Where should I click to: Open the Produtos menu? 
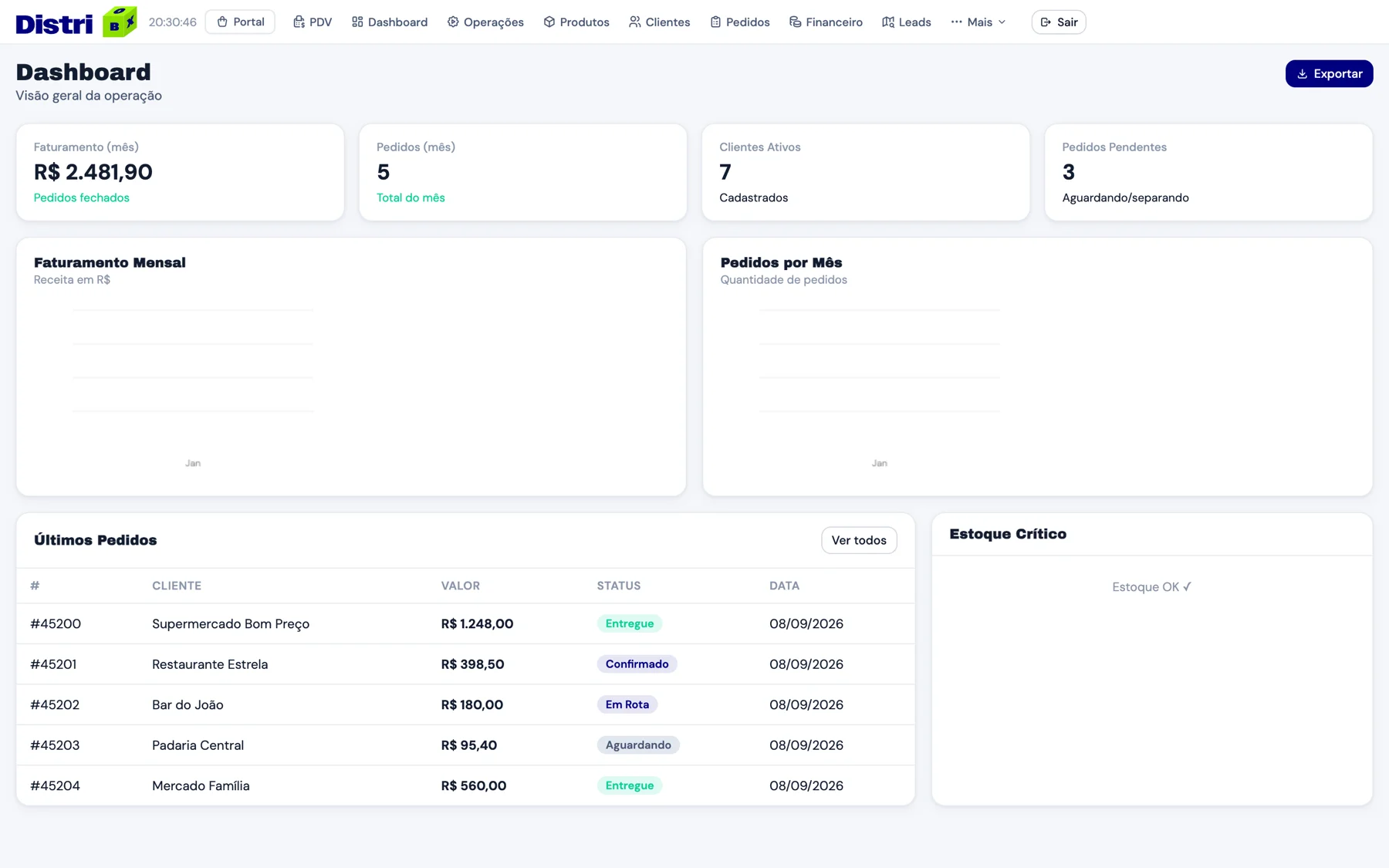coord(576,22)
